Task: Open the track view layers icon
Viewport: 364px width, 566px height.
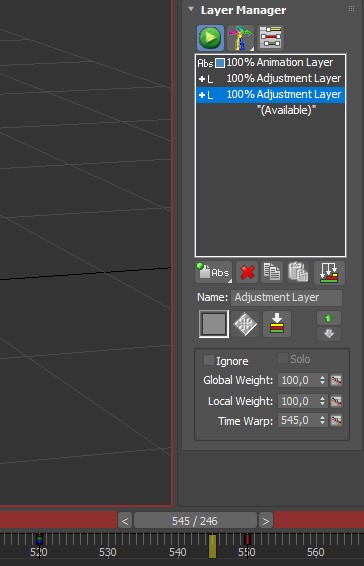Action: (x=270, y=38)
